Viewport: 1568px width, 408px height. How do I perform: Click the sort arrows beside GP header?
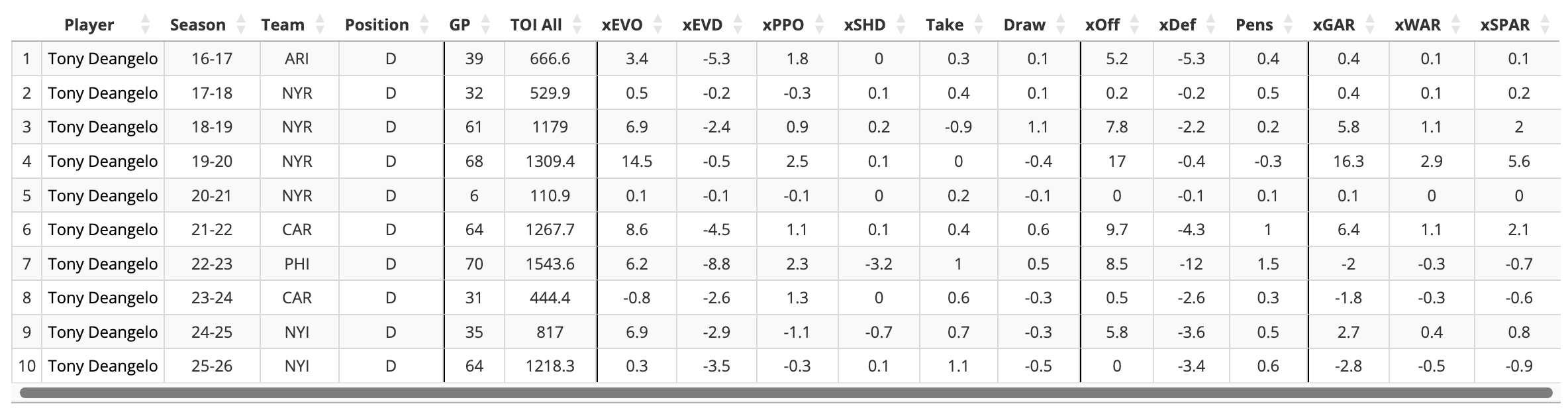coord(486,25)
